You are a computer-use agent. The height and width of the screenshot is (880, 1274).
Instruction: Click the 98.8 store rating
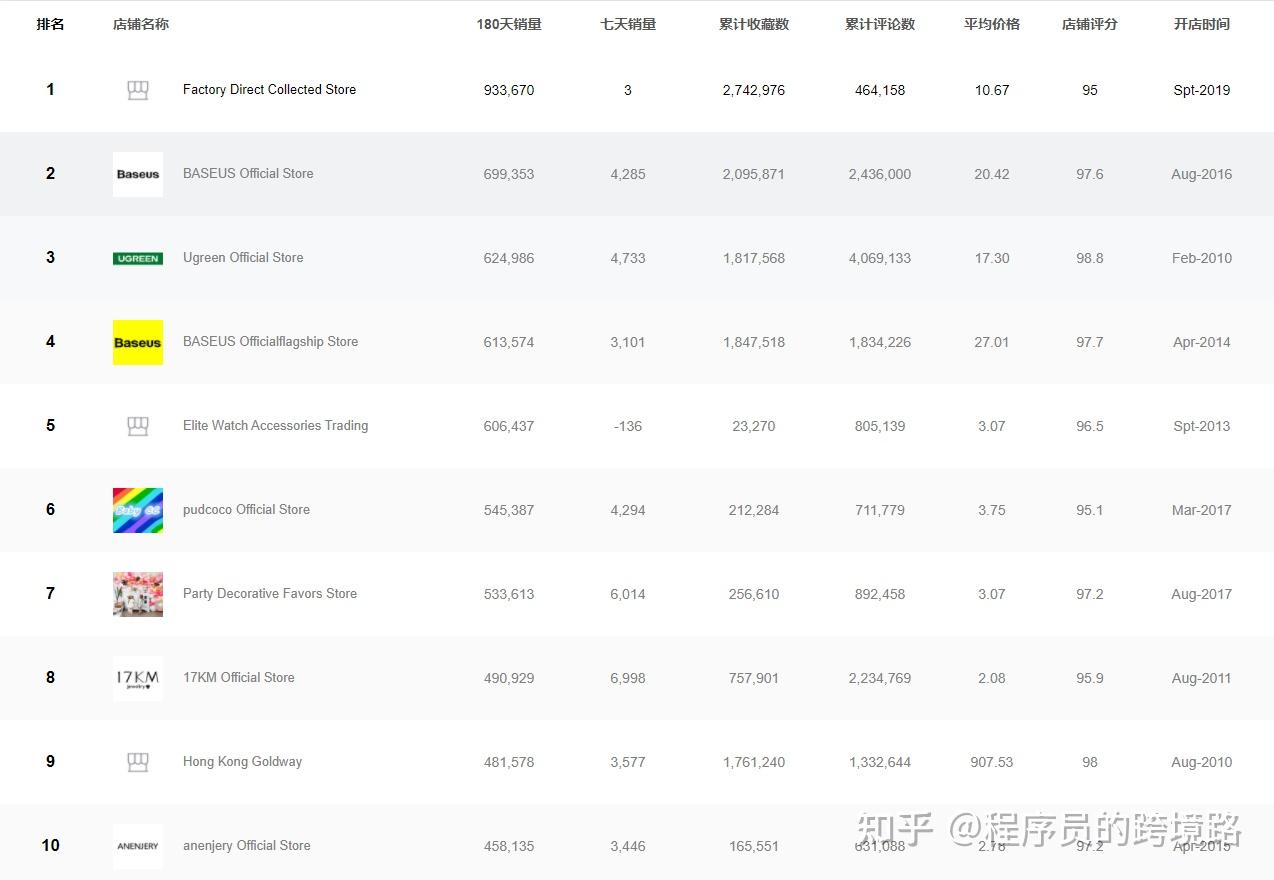click(1090, 258)
